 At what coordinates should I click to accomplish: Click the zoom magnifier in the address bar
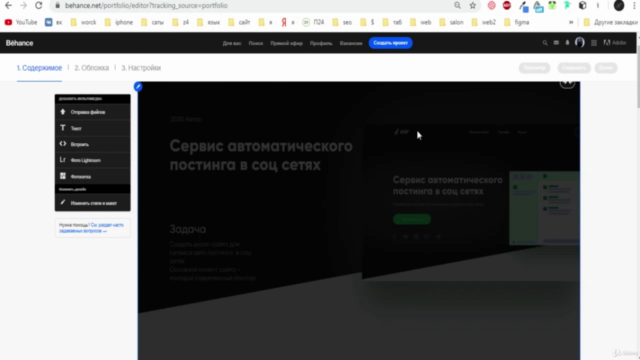coord(458,6)
